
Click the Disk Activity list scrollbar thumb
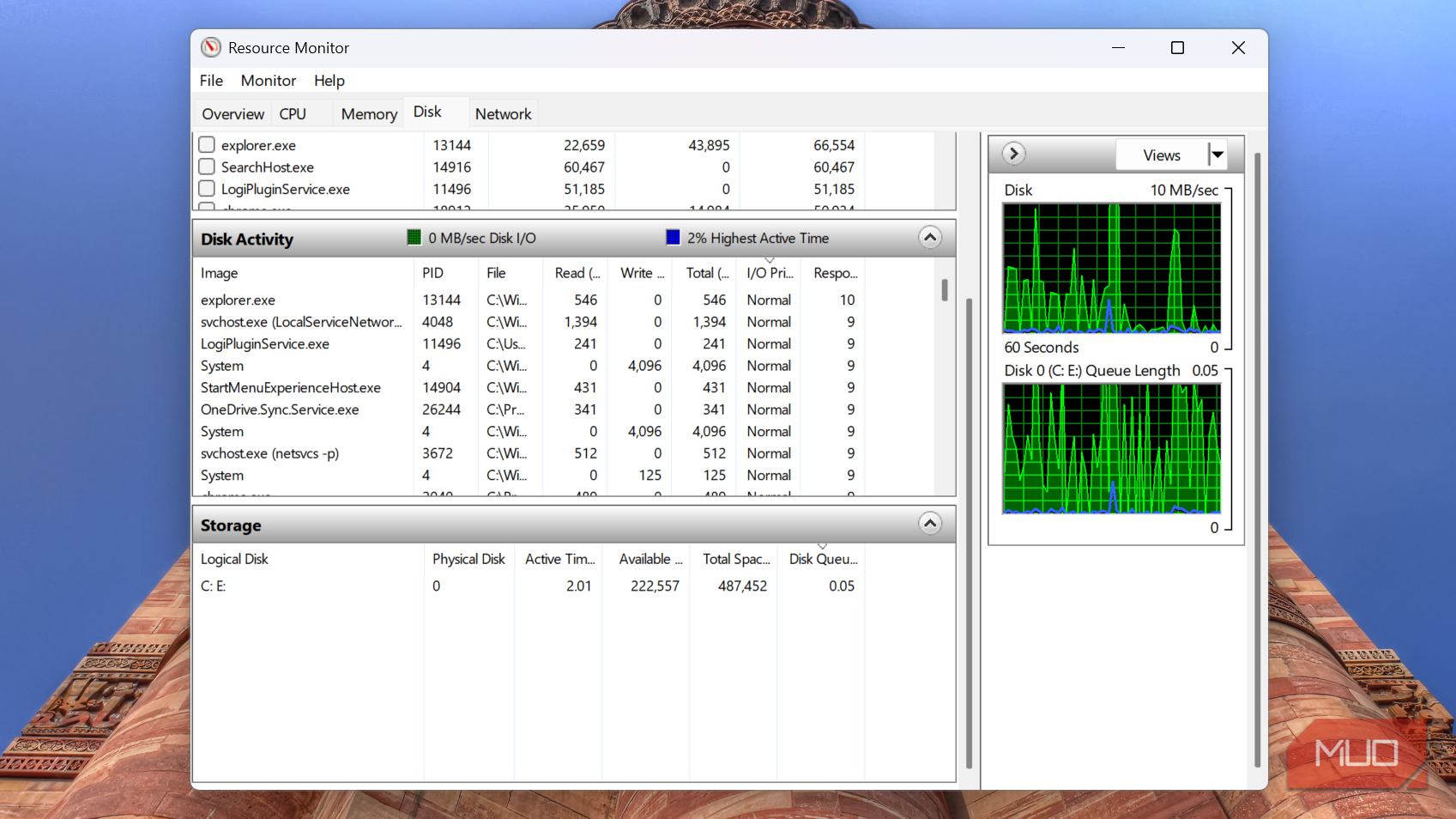point(944,290)
